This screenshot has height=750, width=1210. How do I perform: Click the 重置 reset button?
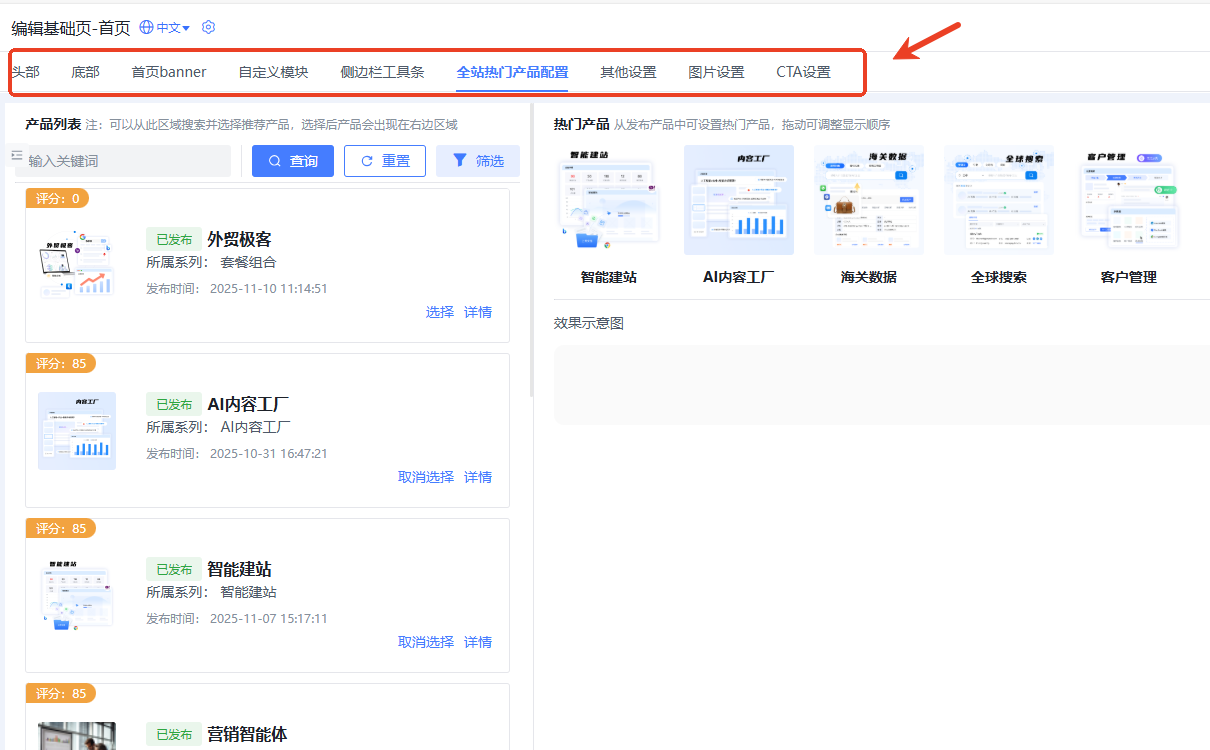click(385, 161)
